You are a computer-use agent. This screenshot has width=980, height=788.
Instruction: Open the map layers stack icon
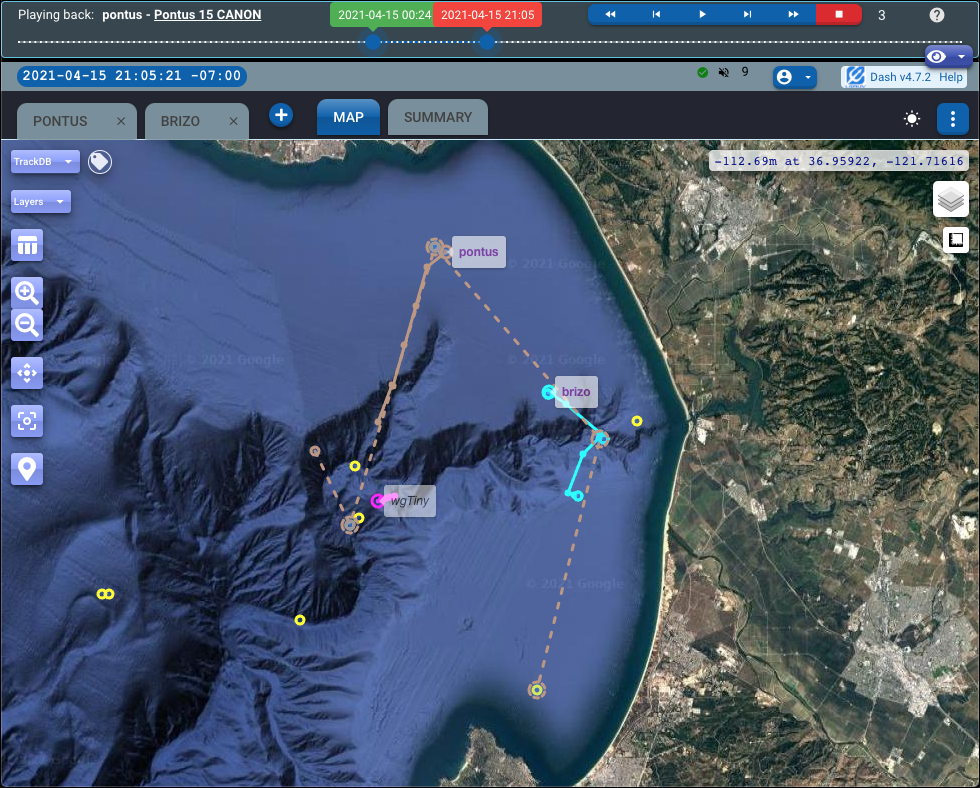(x=950, y=200)
